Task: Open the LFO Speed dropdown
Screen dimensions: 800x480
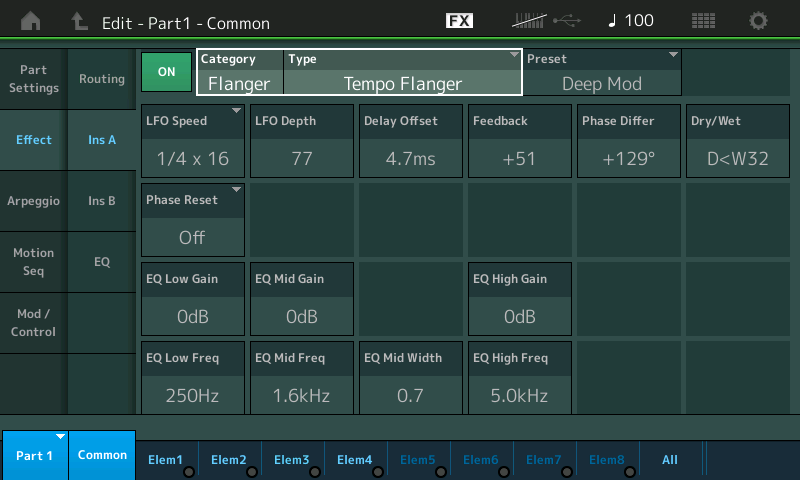Action: [193, 141]
